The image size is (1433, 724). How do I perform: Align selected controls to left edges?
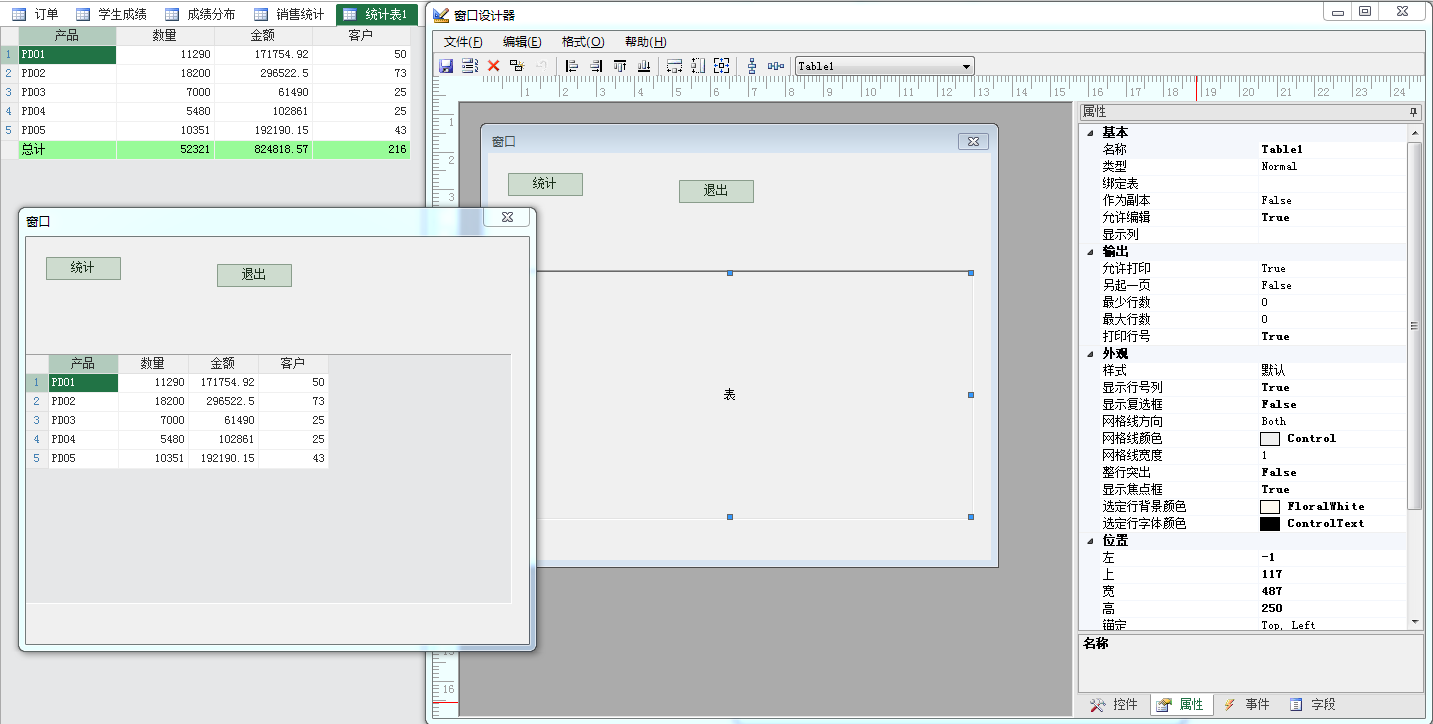(572, 66)
